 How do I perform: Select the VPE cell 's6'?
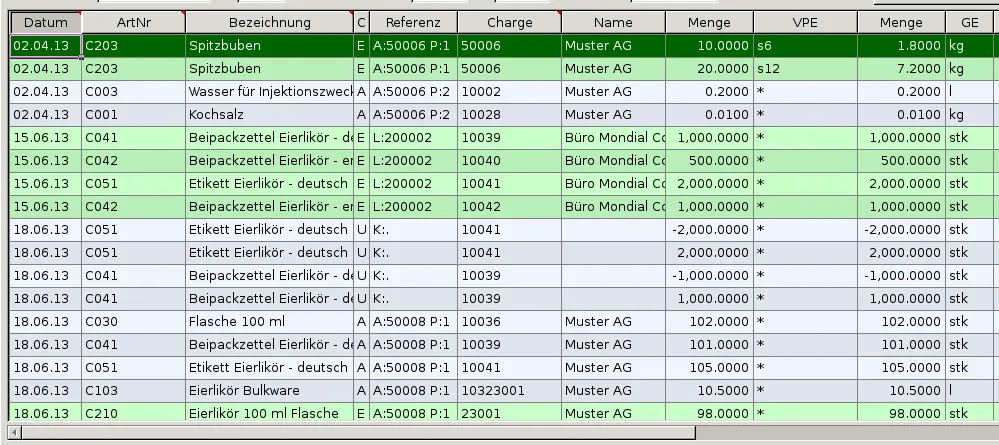tap(805, 46)
